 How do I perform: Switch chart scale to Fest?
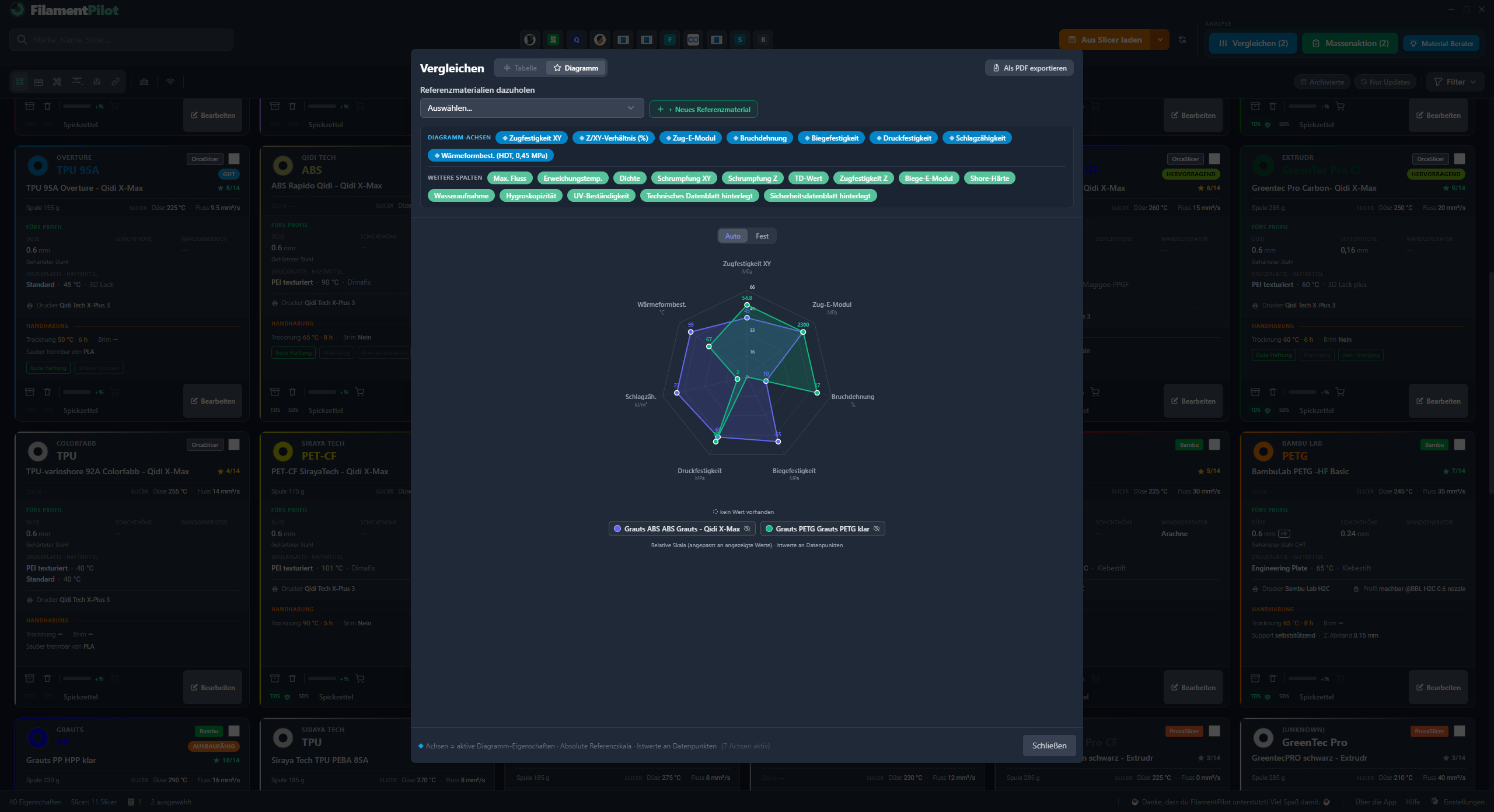[762, 236]
